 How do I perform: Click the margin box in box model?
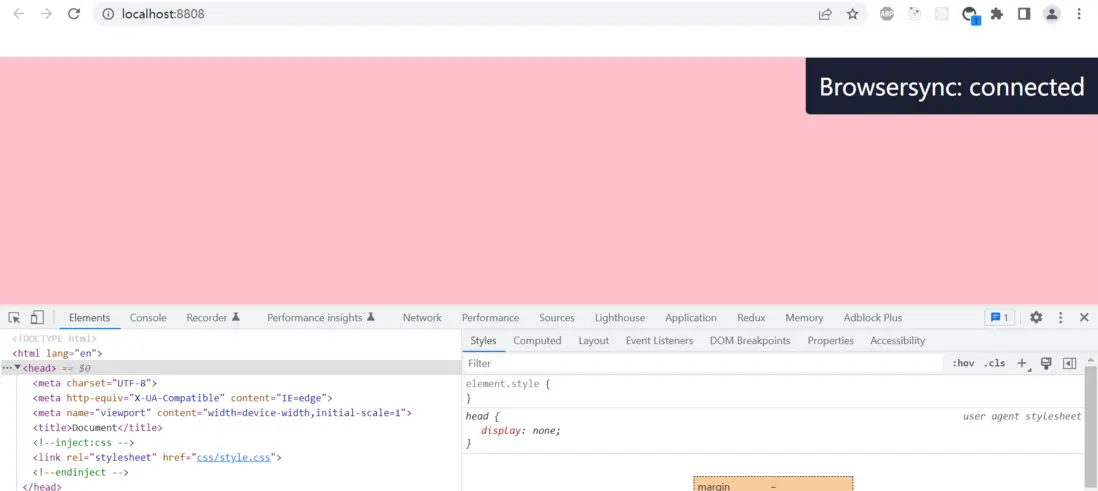point(773,484)
